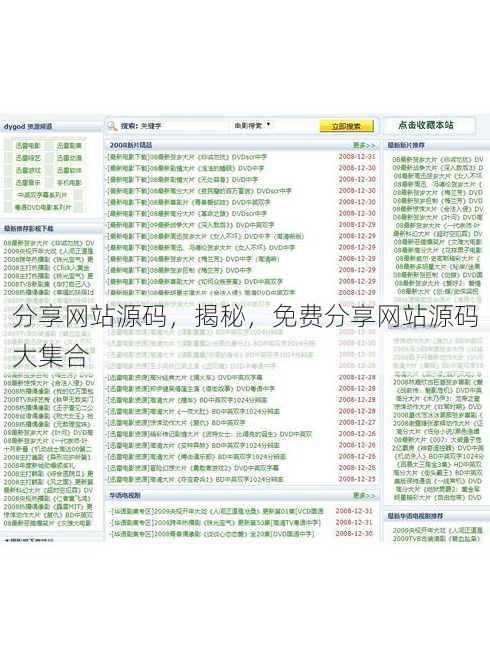
Task: Open the 迅雷游戏 channel link
Action: click(x=28, y=170)
